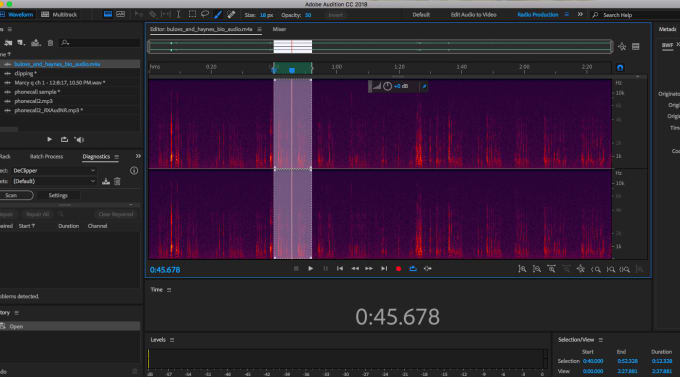Screen dimensions: 680x377
Task: Expand the workspace overflow chevron
Action: [580, 15]
